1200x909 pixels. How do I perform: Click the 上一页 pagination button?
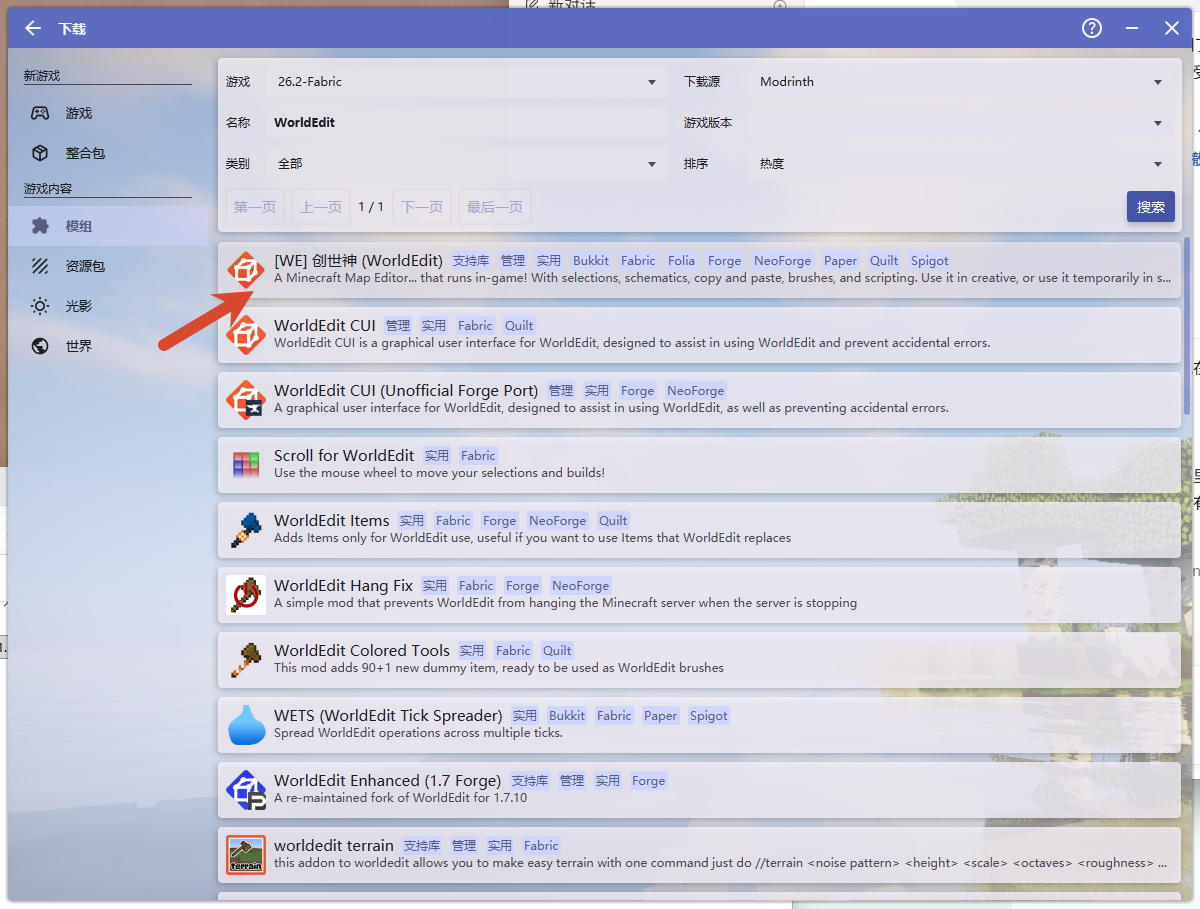321,207
